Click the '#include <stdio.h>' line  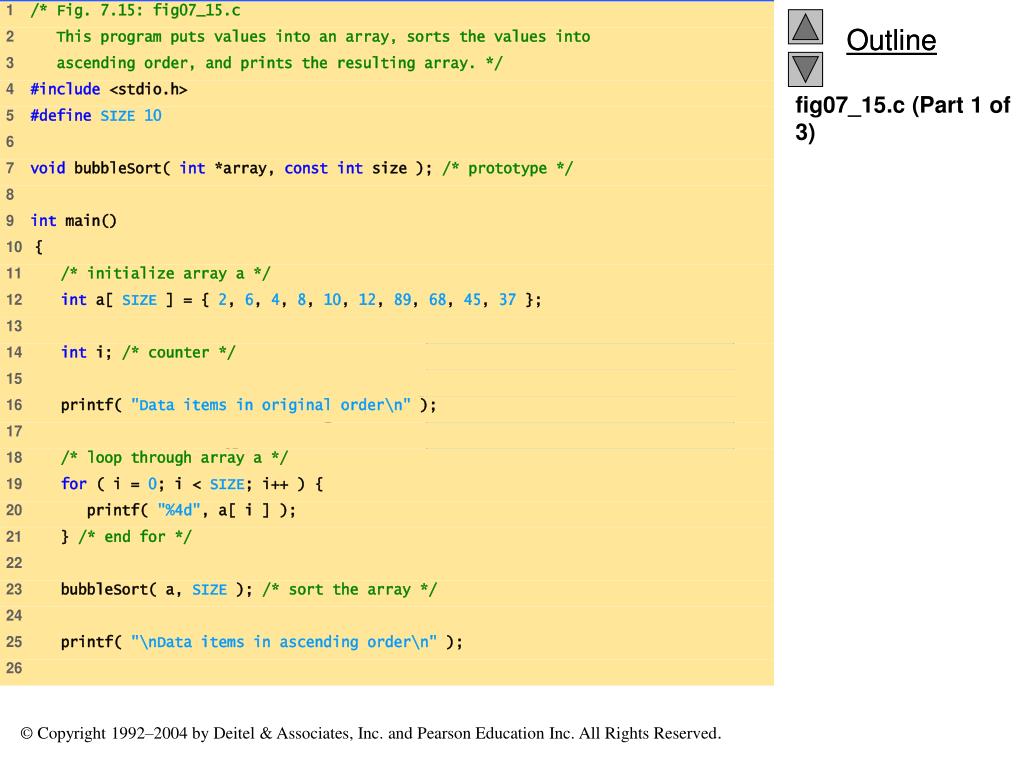pyautogui.click(x=108, y=89)
